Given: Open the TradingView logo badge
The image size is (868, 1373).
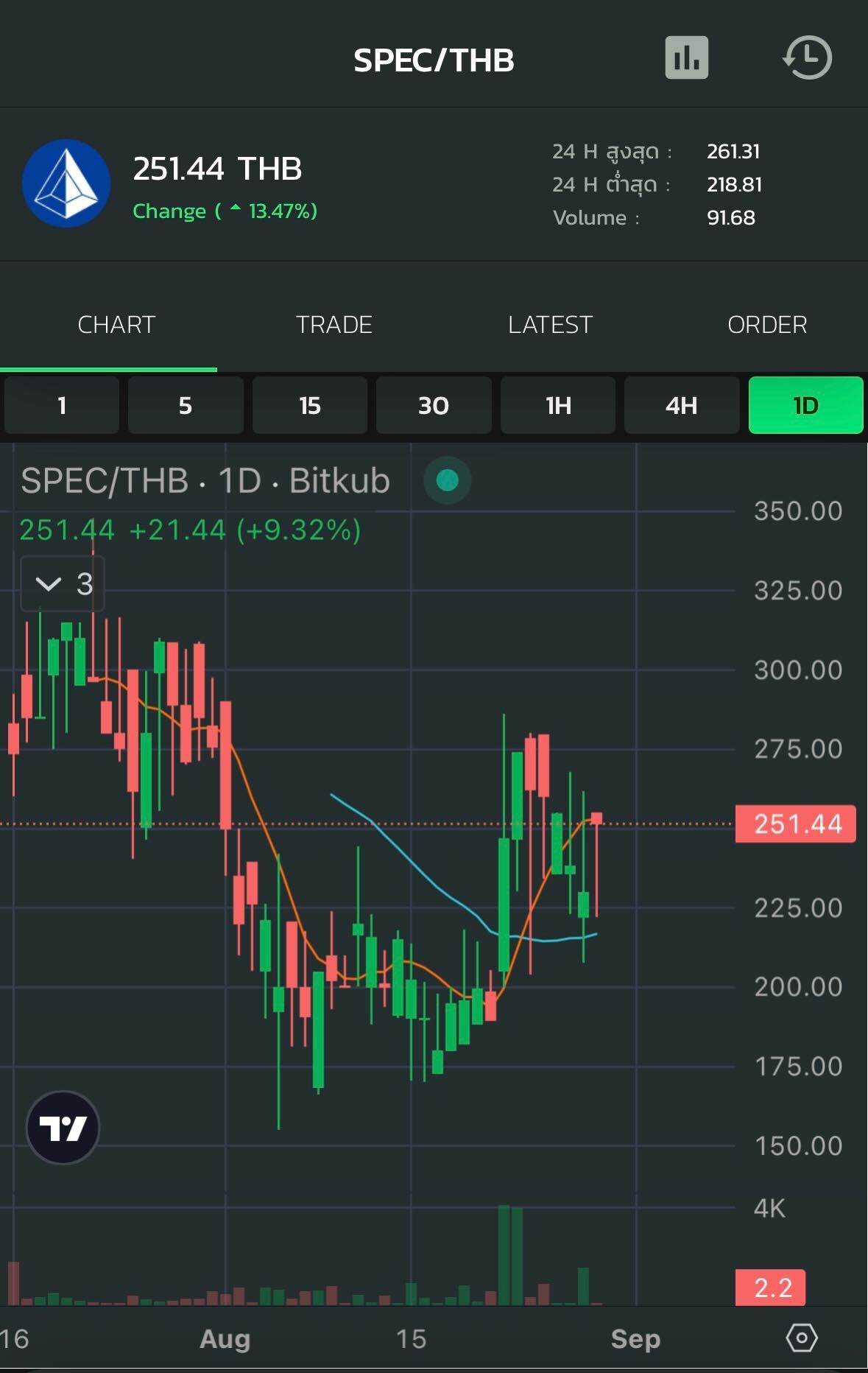Looking at the screenshot, I should (63, 1127).
